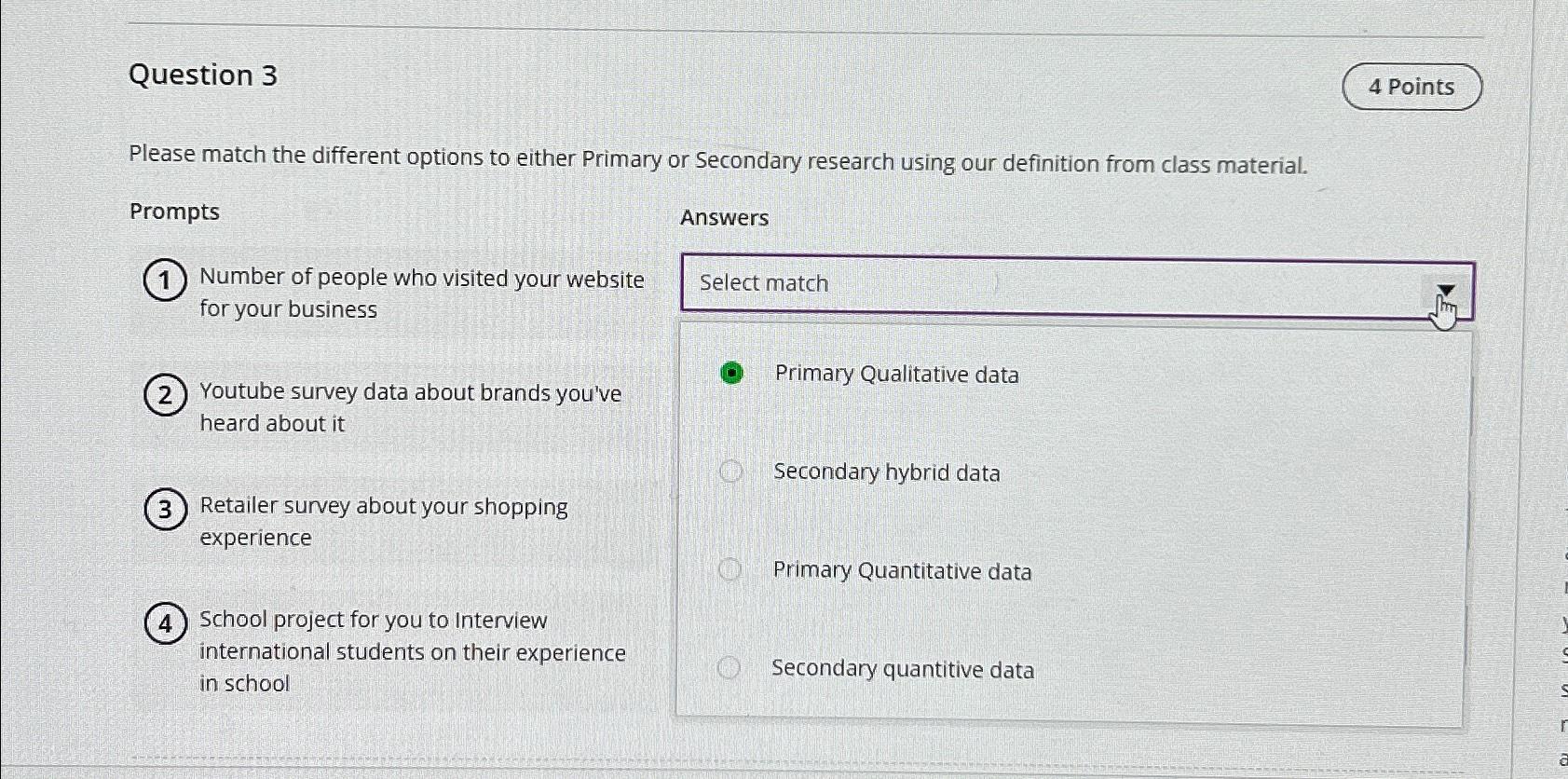Select the website visitors prompt text
The image size is (1568, 779).
[x=422, y=294]
